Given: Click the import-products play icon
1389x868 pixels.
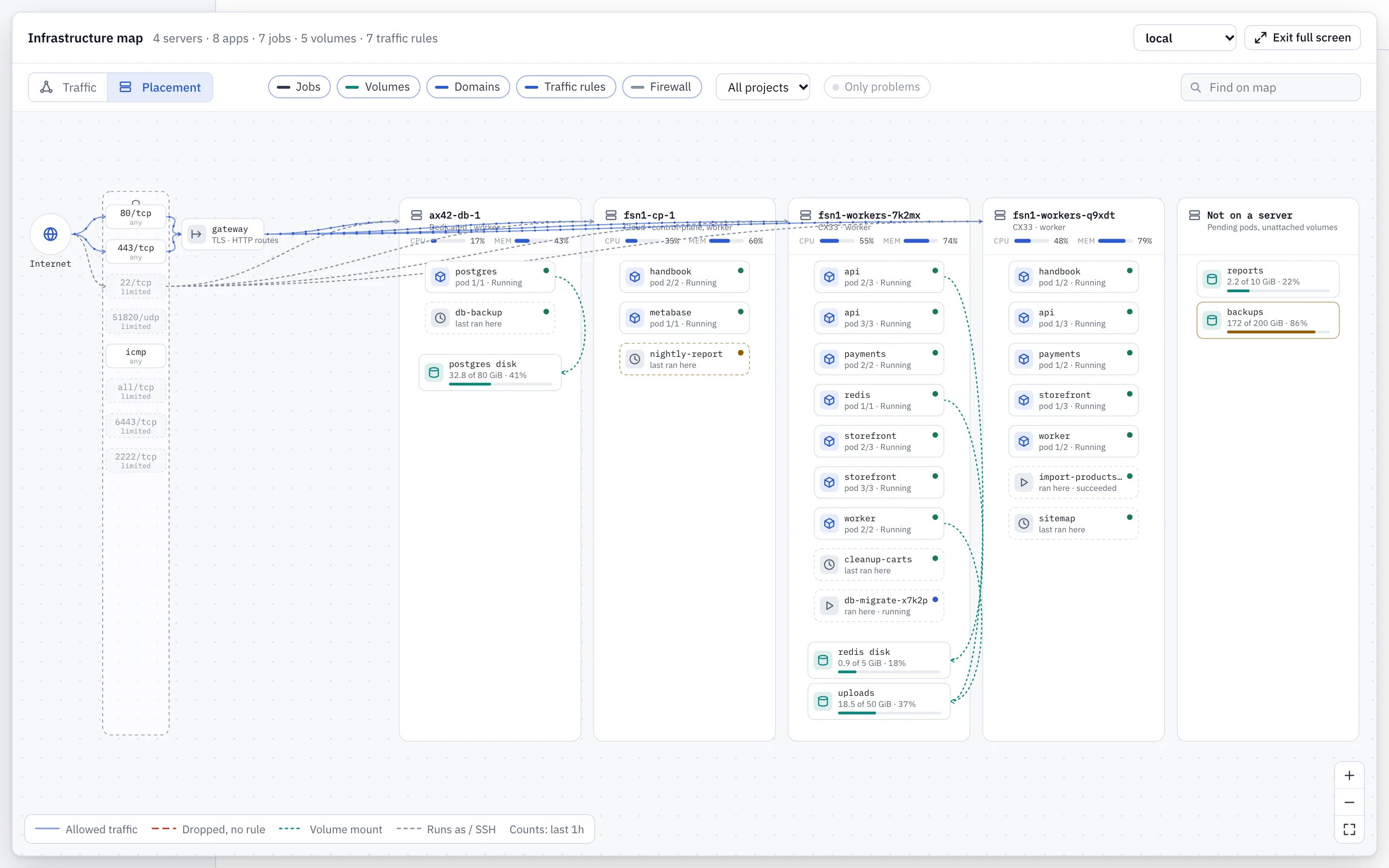Looking at the screenshot, I should [1024, 482].
